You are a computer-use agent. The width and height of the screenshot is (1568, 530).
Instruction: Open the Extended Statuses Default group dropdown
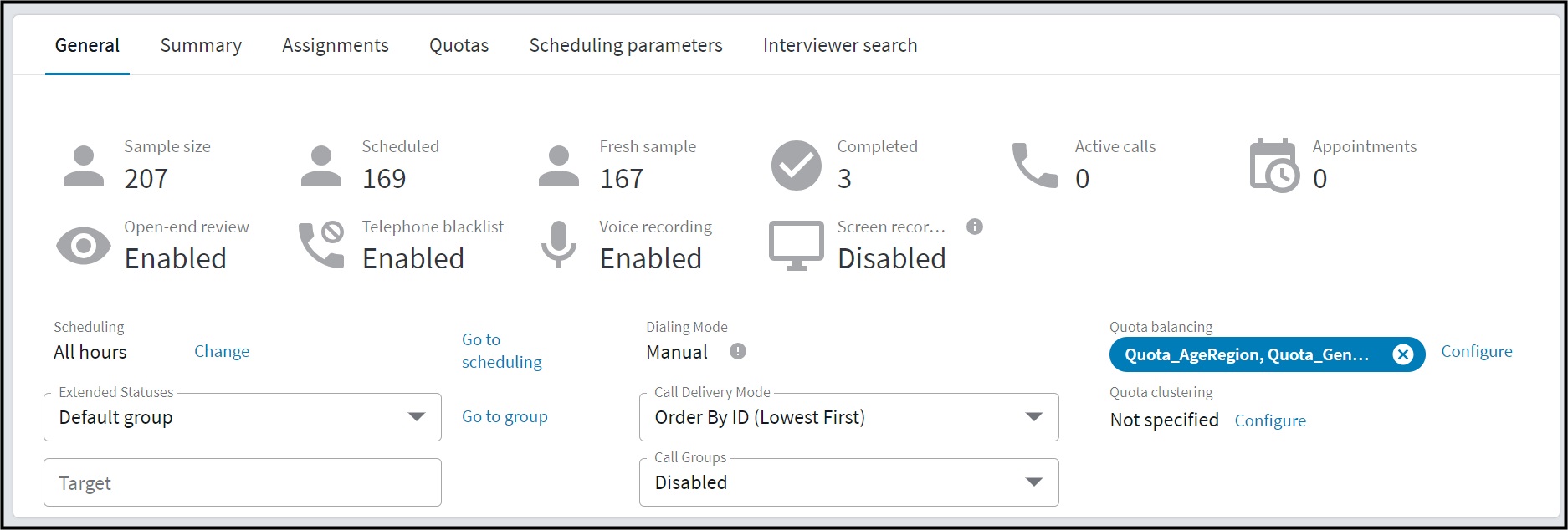[x=243, y=417]
